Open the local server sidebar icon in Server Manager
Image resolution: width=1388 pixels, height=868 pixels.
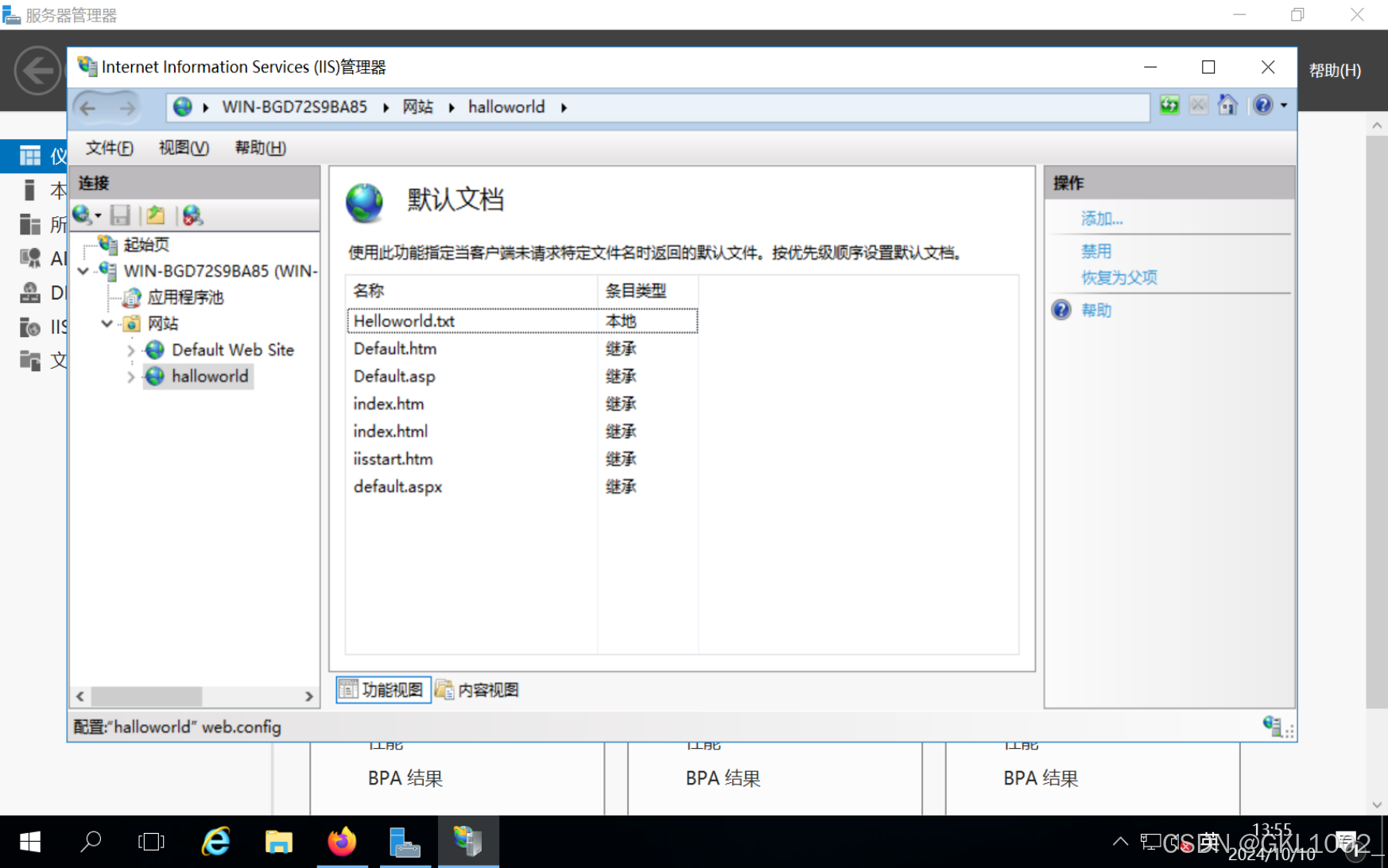click(30, 190)
